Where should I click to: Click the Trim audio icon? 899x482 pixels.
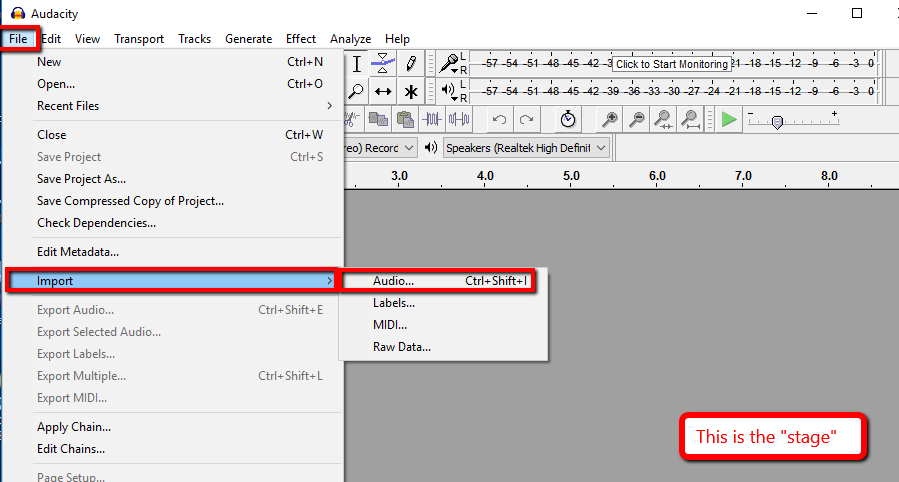(432, 119)
